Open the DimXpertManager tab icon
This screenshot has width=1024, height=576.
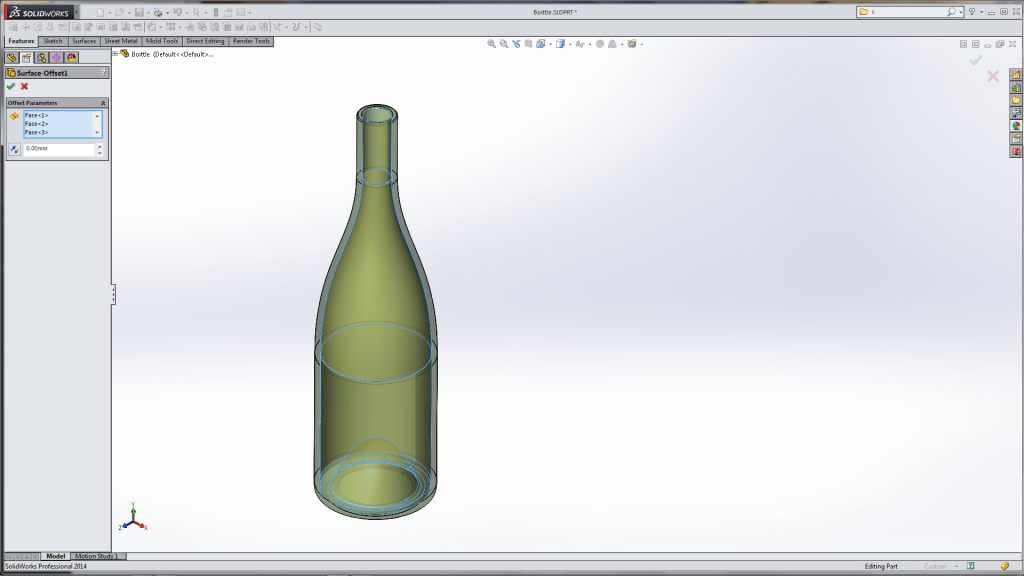(55, 58)
